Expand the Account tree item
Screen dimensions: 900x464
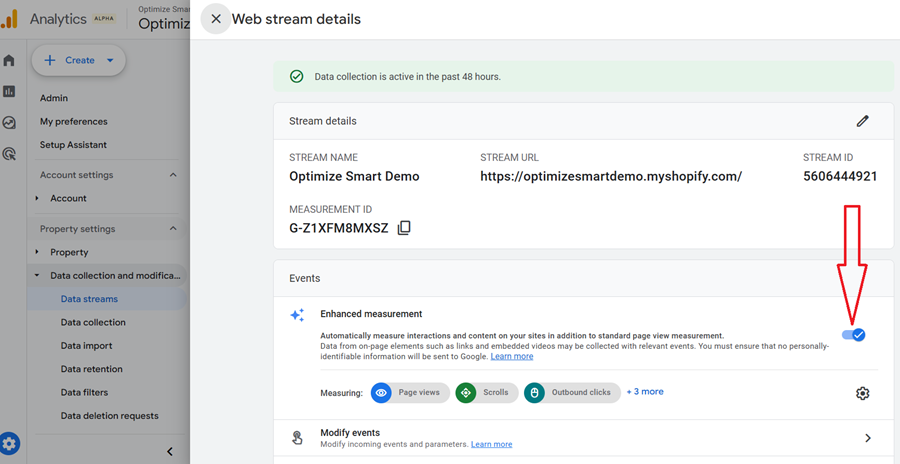tap(37, 198)
